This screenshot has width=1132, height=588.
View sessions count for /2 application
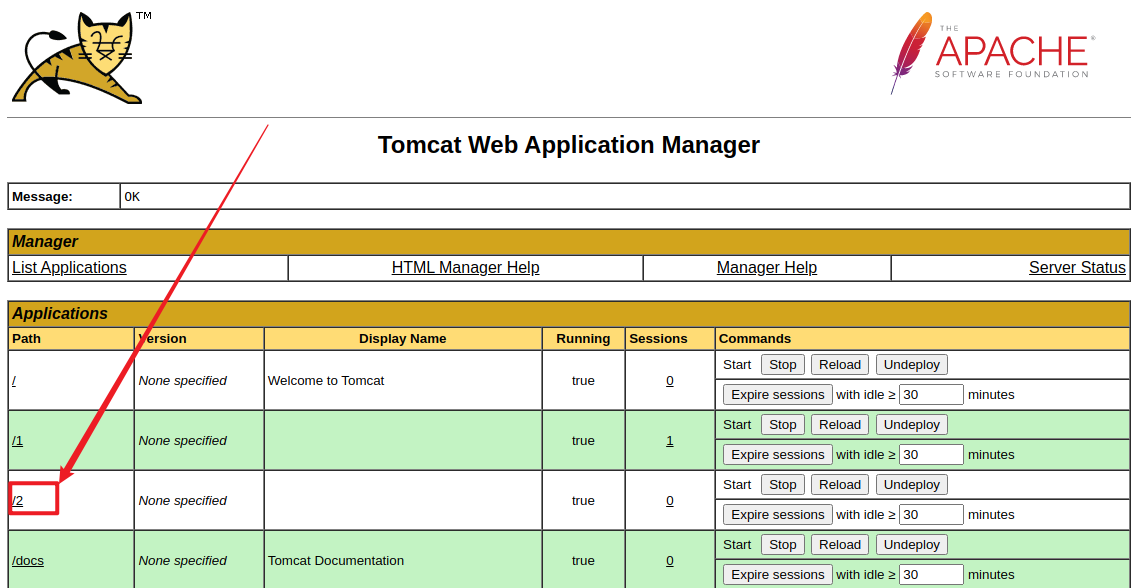pos(670,501)
